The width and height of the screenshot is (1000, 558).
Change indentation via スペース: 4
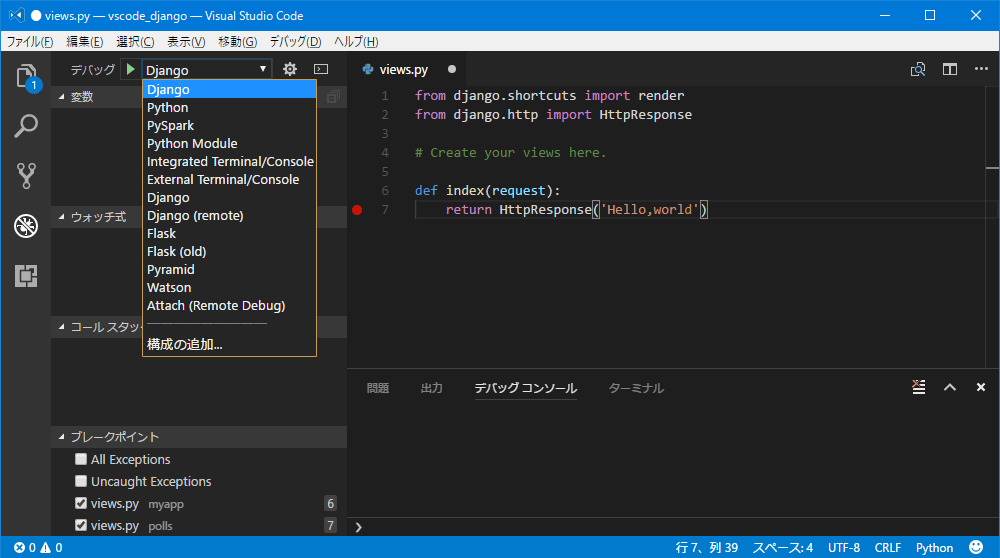(x=783, y=547)
